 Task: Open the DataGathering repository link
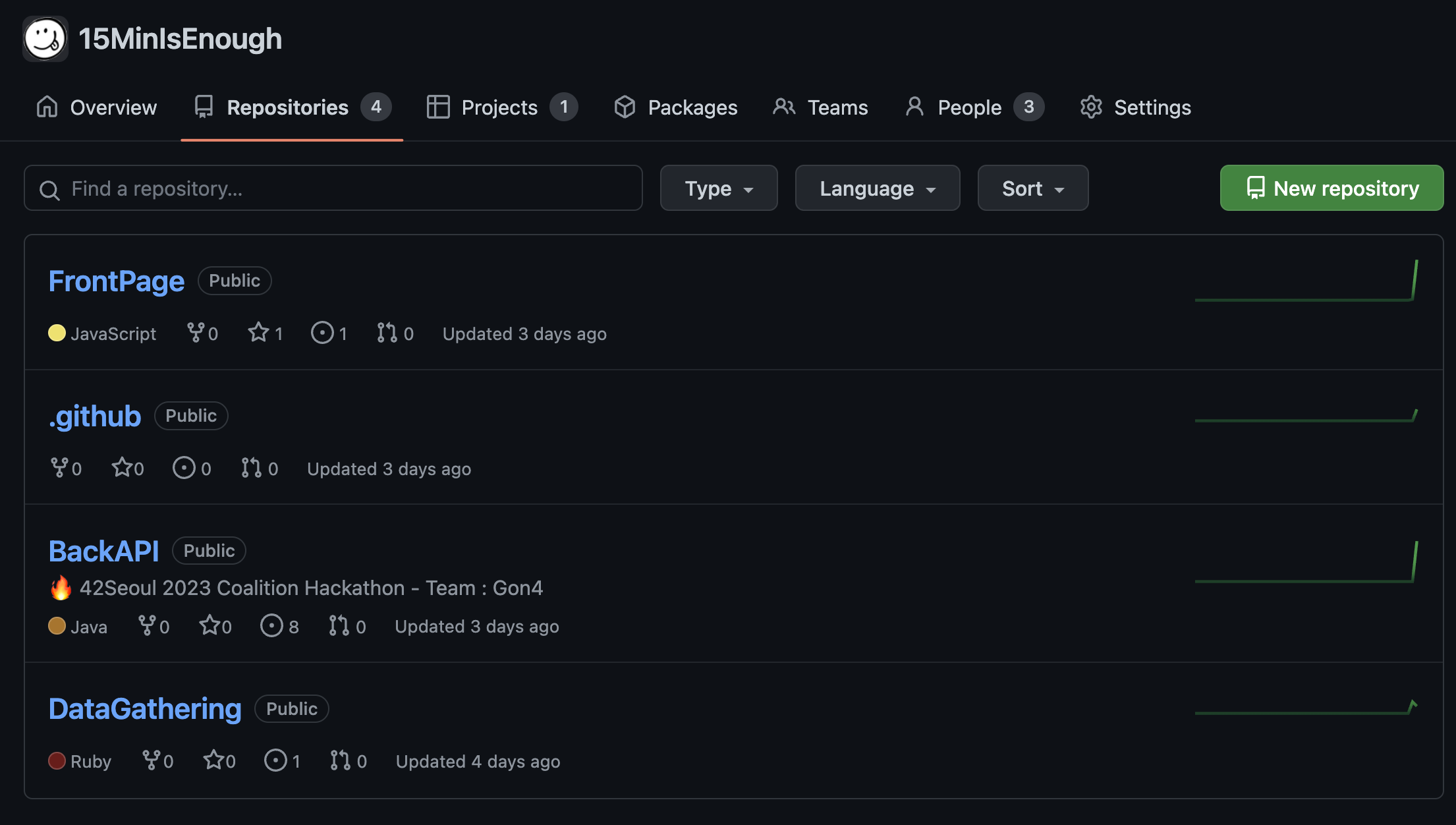pos(145,709)
